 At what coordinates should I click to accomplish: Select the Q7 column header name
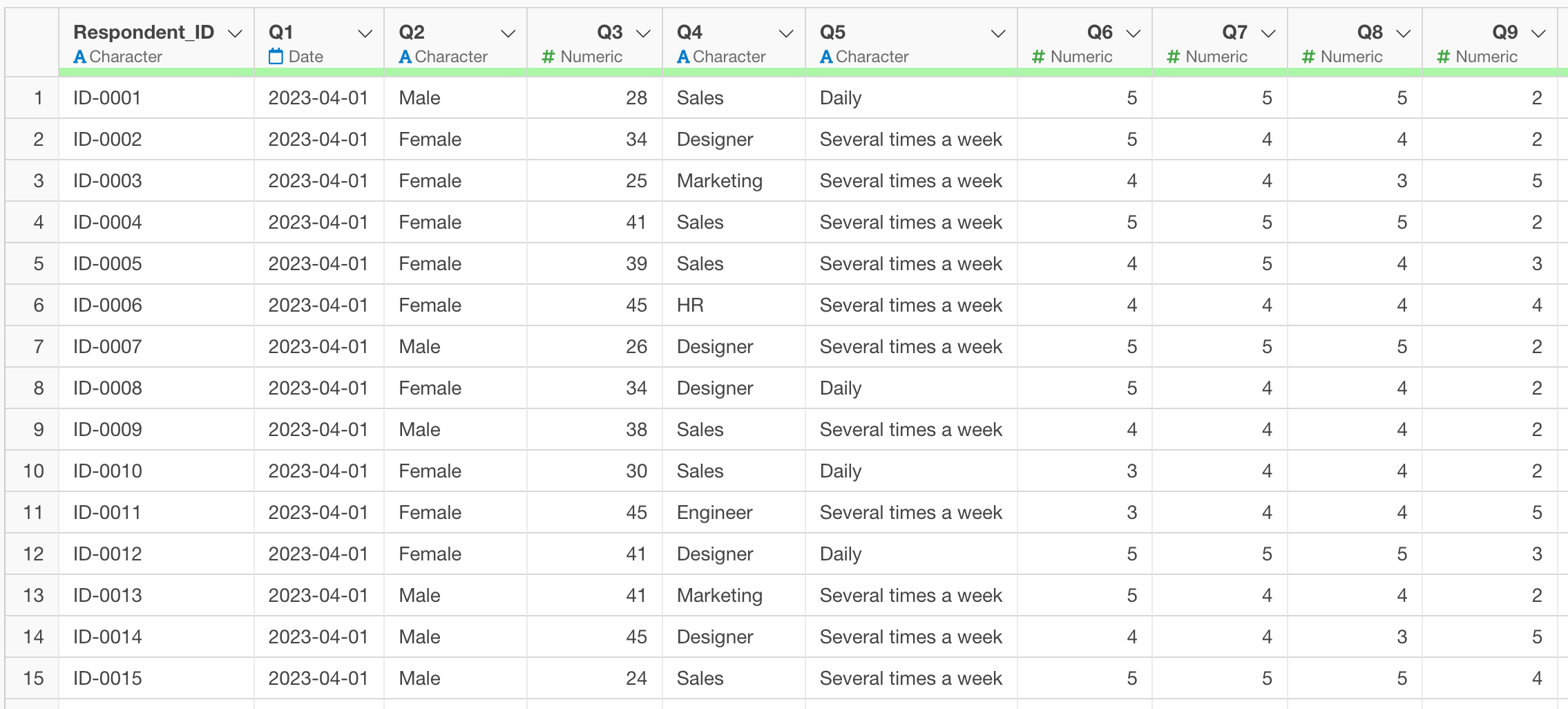click(x=1234, y=32)
